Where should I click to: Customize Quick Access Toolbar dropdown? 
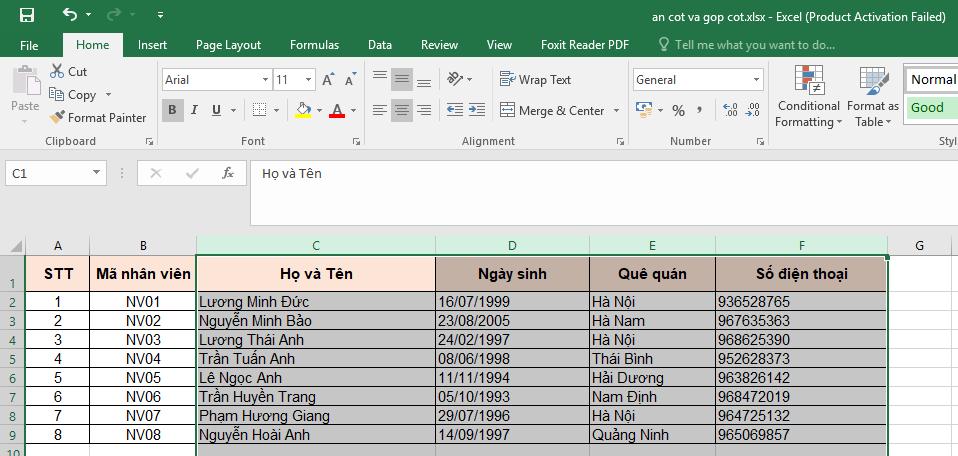(x=160, y=15)
